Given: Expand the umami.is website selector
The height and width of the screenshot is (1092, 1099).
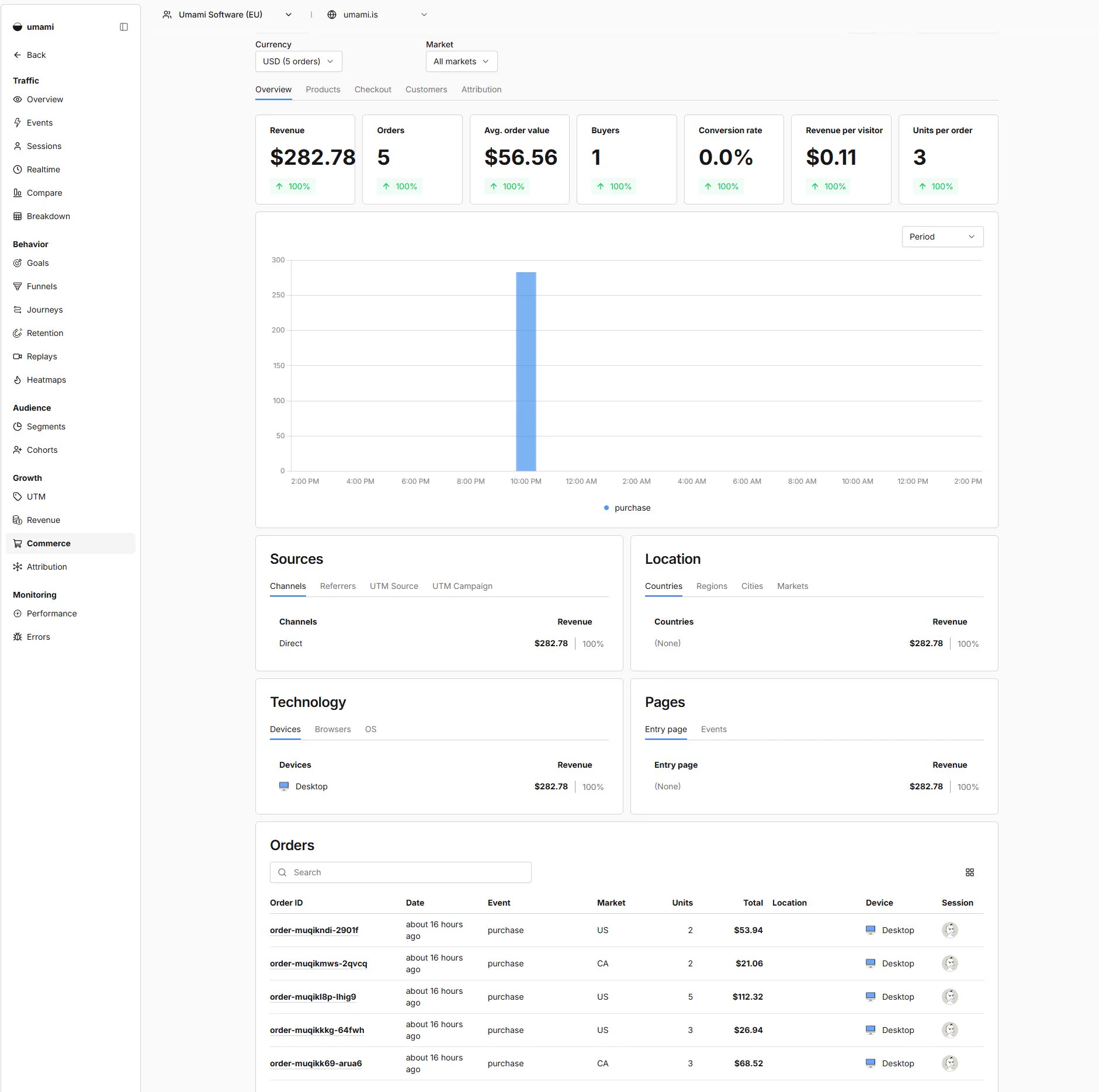Looking at the screenshot, I should point(377,15).
